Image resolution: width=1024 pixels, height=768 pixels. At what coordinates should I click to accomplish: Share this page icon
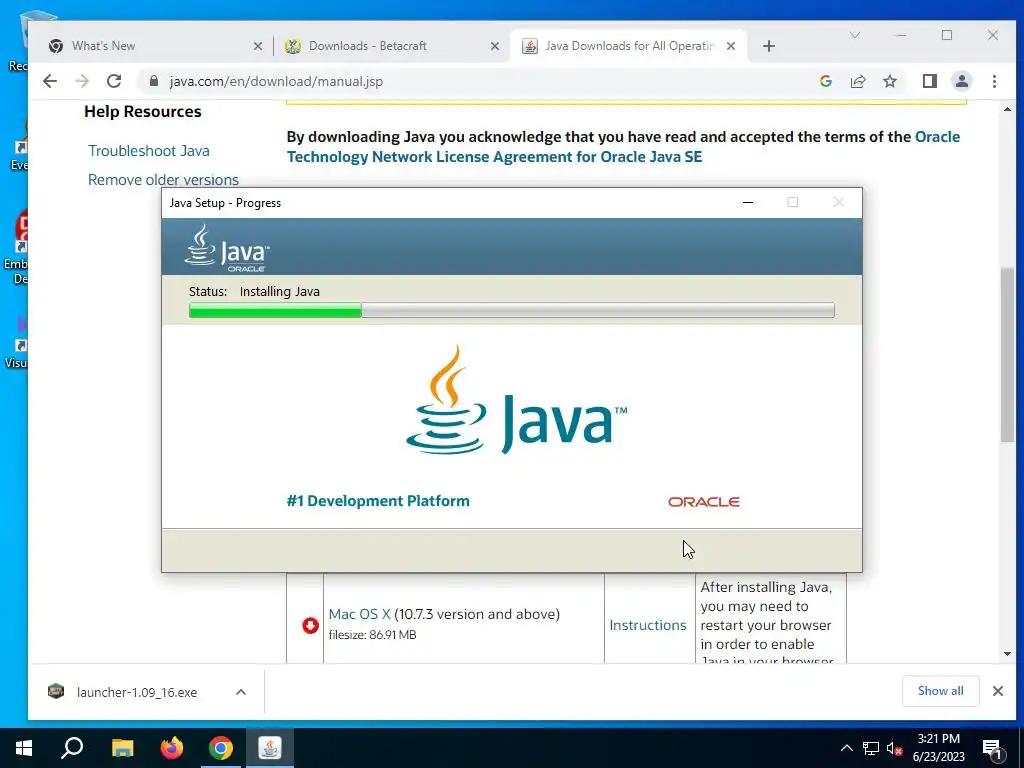pos(857,81)
